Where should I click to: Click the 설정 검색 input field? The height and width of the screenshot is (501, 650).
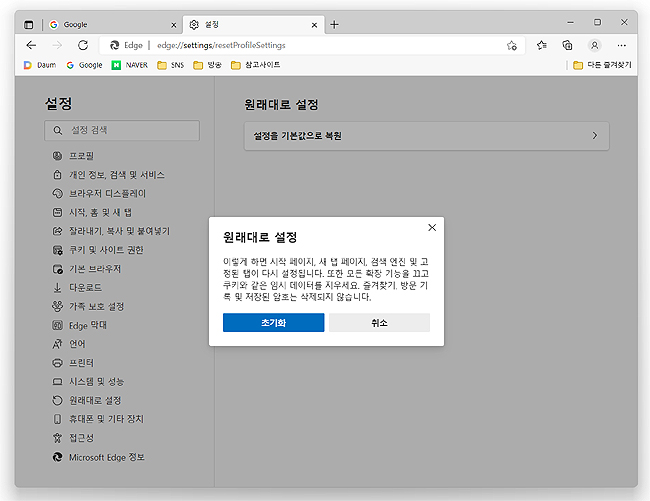[122, 130]
